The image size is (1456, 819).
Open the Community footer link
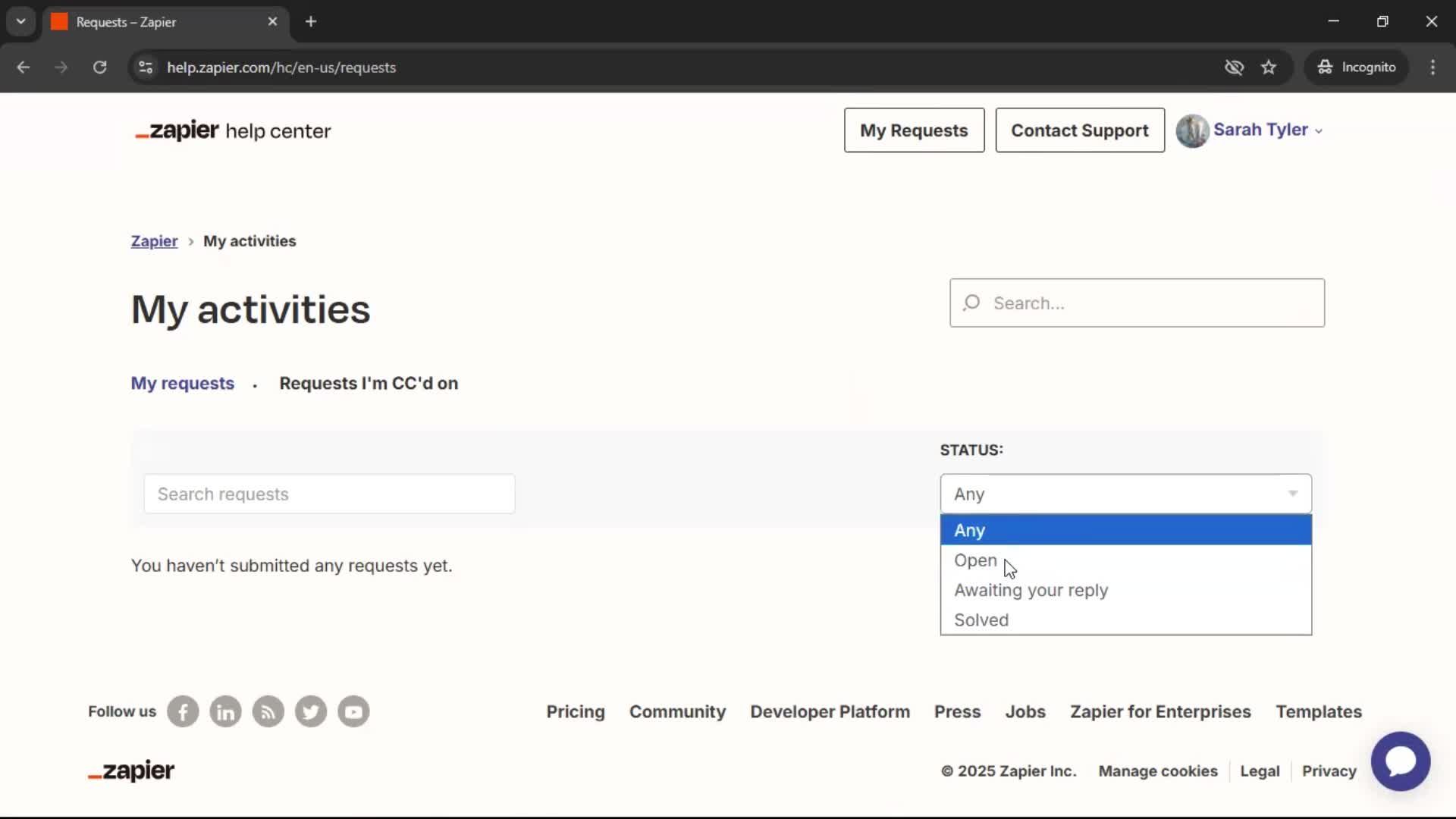click(x=677, y=711)
